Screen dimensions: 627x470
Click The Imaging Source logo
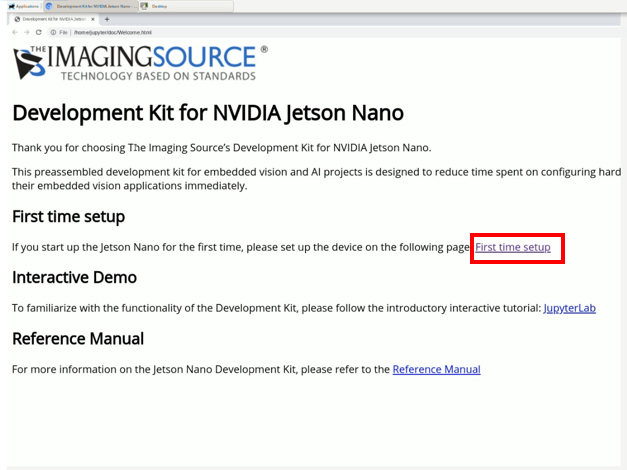point(140,62)
